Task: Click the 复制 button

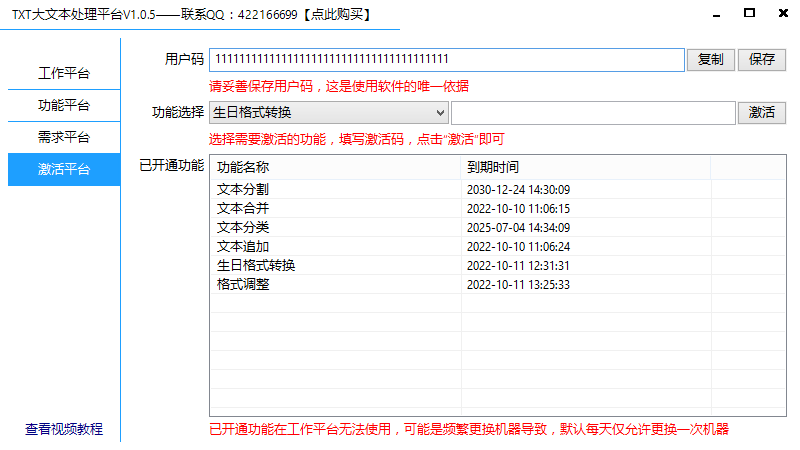Action: pos(710,60)
